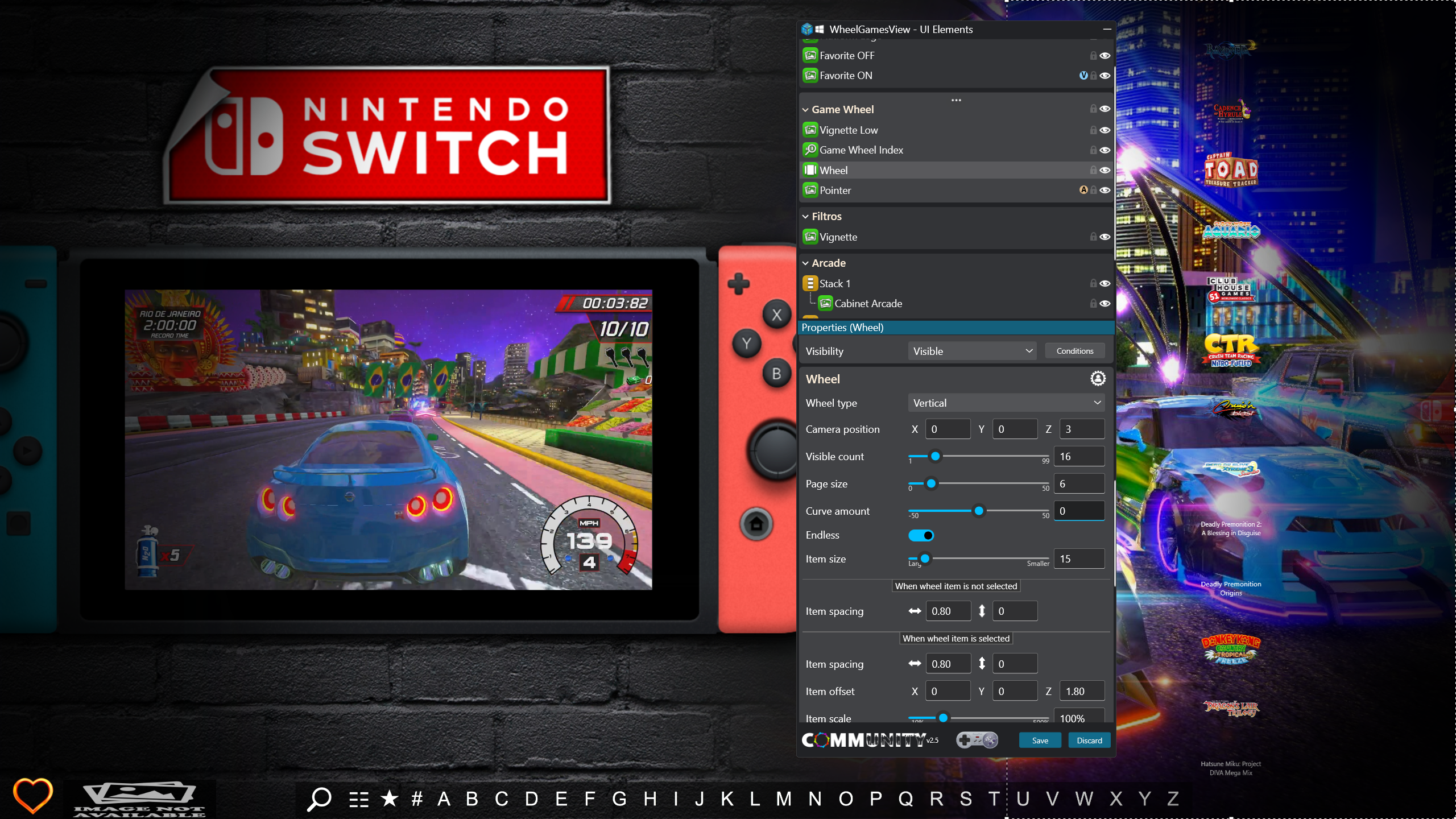Hide the Vignette Low element
The image size is (1456, 819).
tap(1105, 130)
